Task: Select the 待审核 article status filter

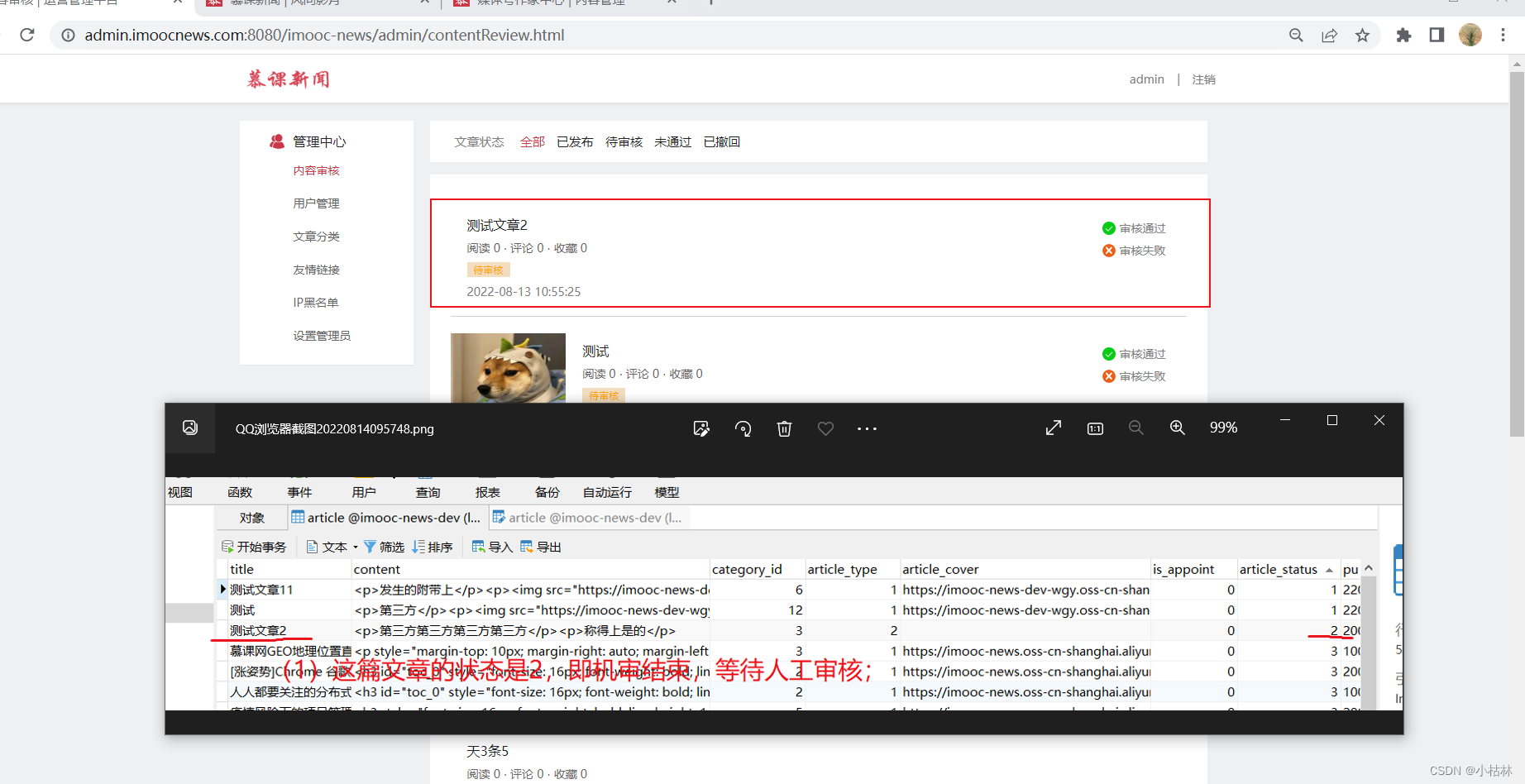Action: (x=624, y=141)
